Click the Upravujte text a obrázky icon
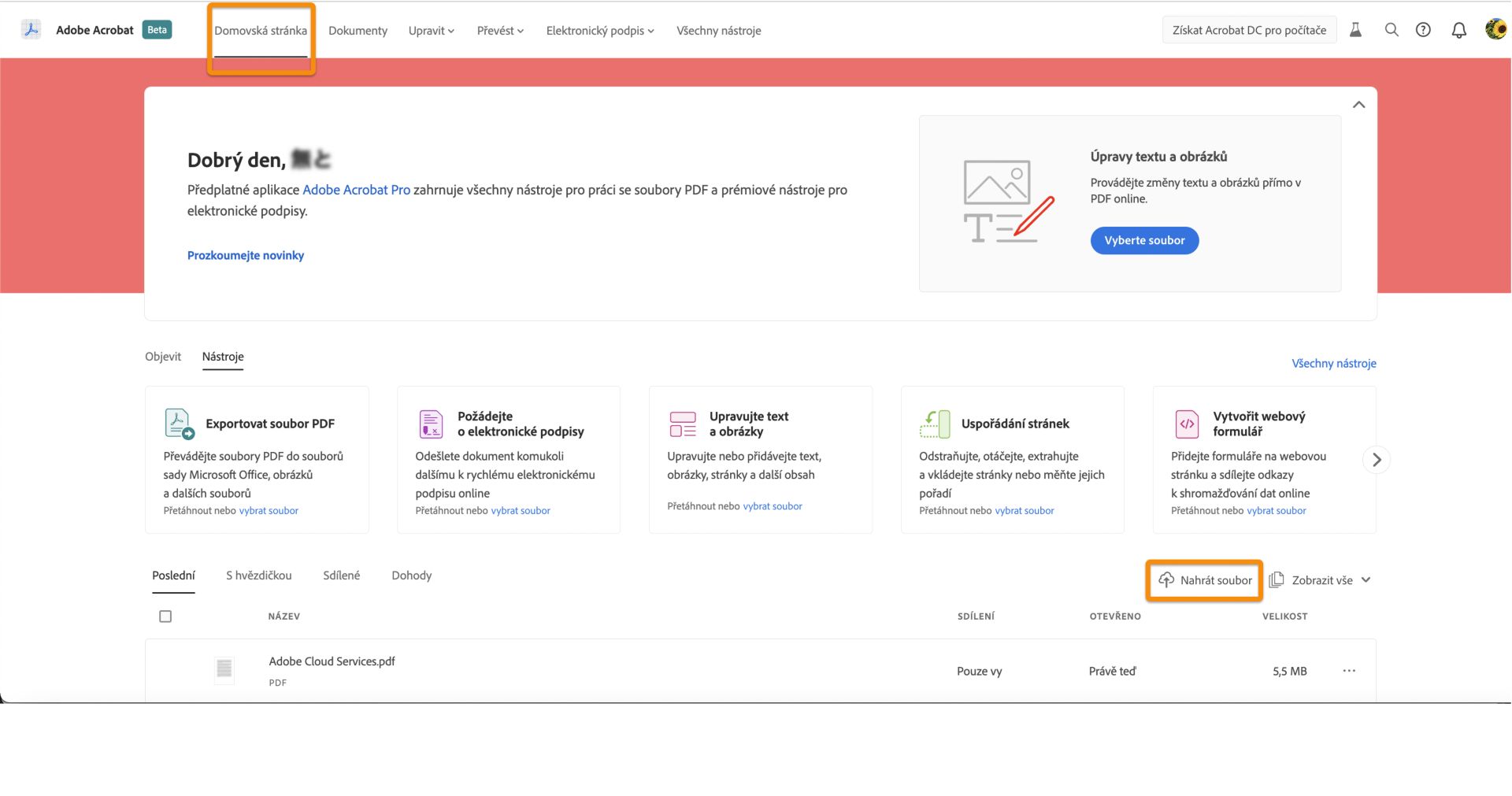 click(683, 424)
